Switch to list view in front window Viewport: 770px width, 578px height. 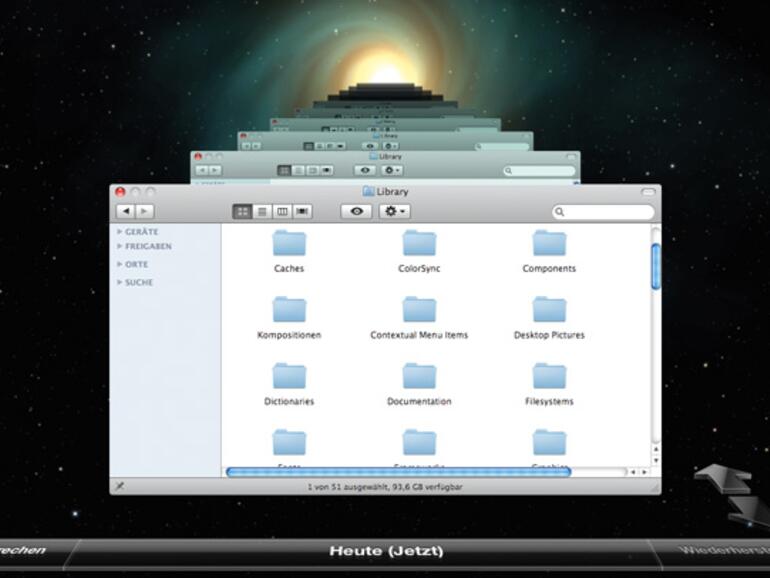tap(262, 212)
